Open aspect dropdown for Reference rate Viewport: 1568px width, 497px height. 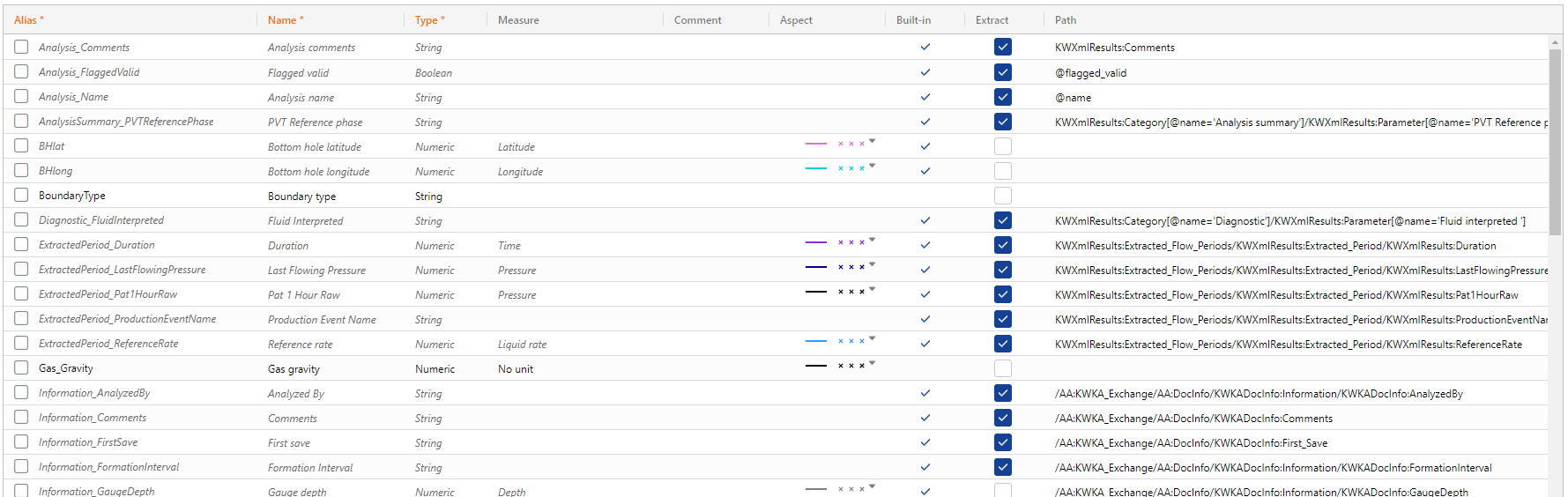click(x=873, y=338)
